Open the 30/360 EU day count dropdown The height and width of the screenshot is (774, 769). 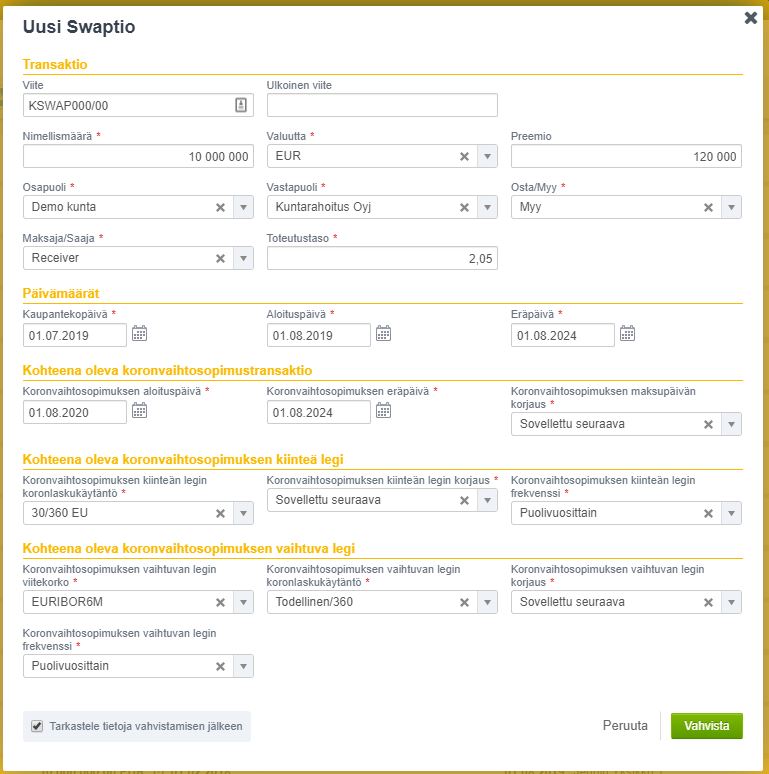[x=242, y=513]
